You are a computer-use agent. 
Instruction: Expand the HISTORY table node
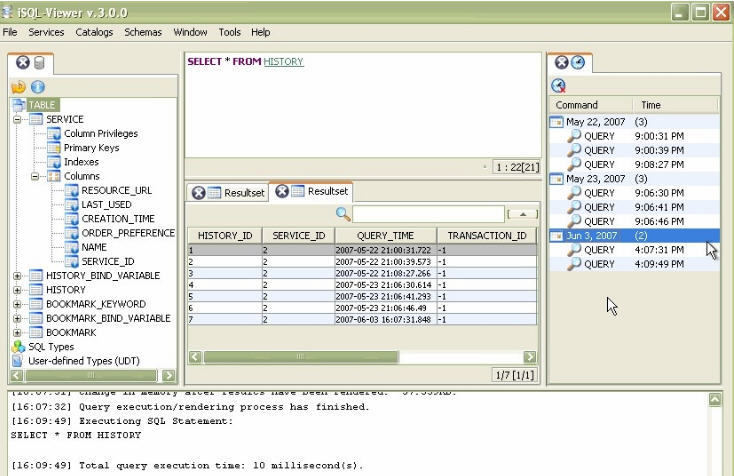[x=17, y=290]
